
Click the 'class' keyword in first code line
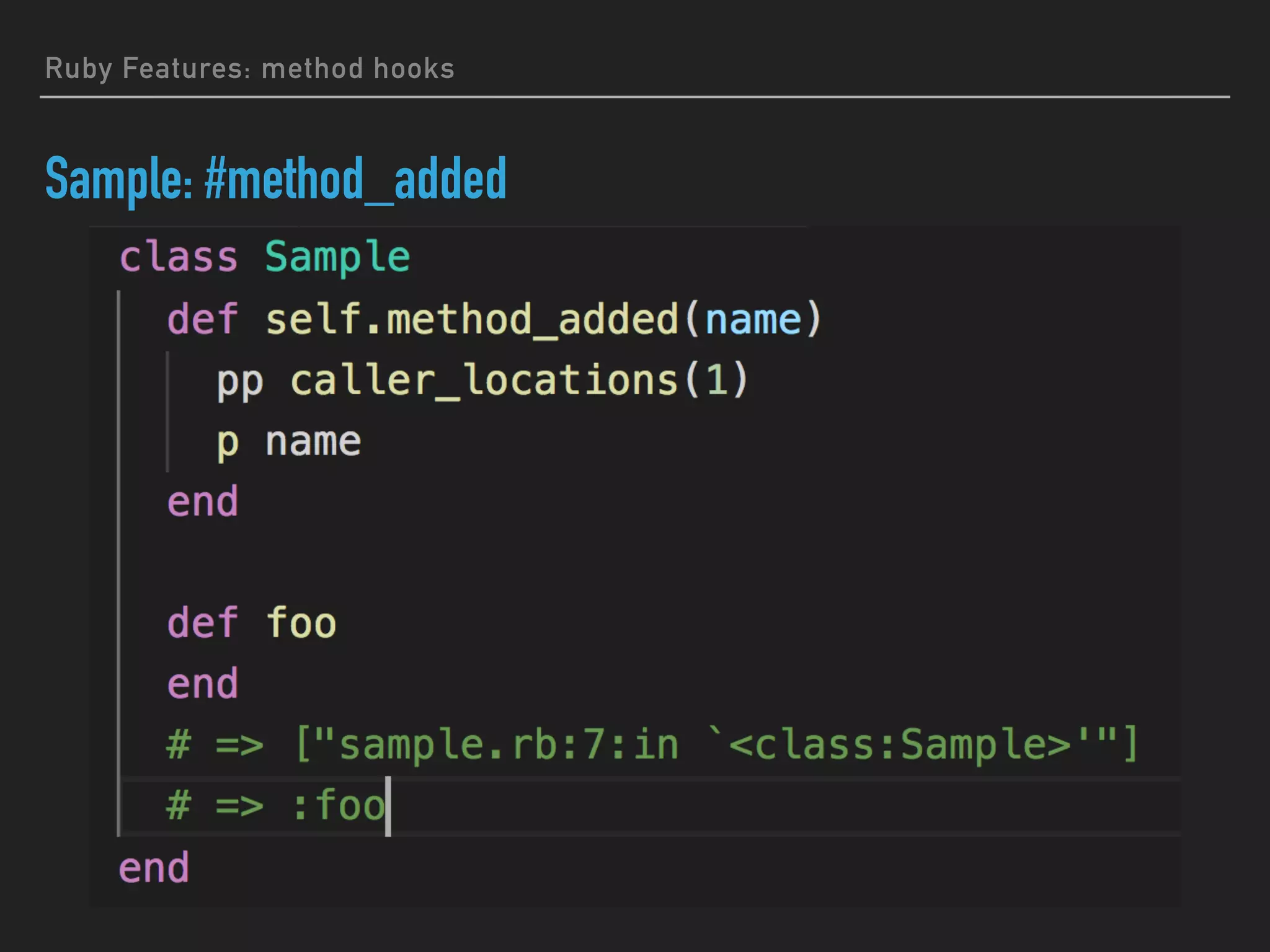pyautogui.click(x=179, y=257)
